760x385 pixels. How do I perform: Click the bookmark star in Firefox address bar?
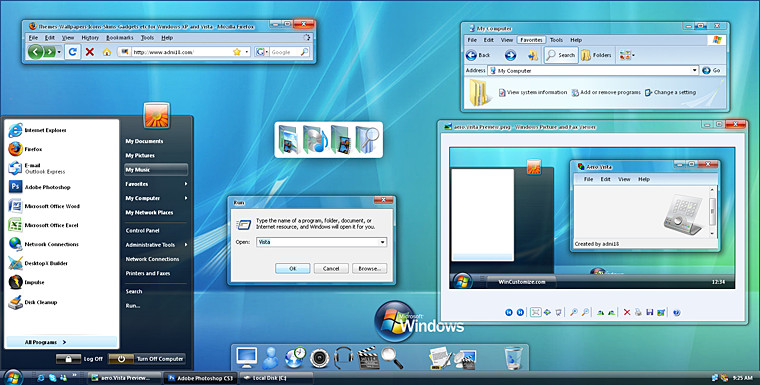(x=237, y=52)
